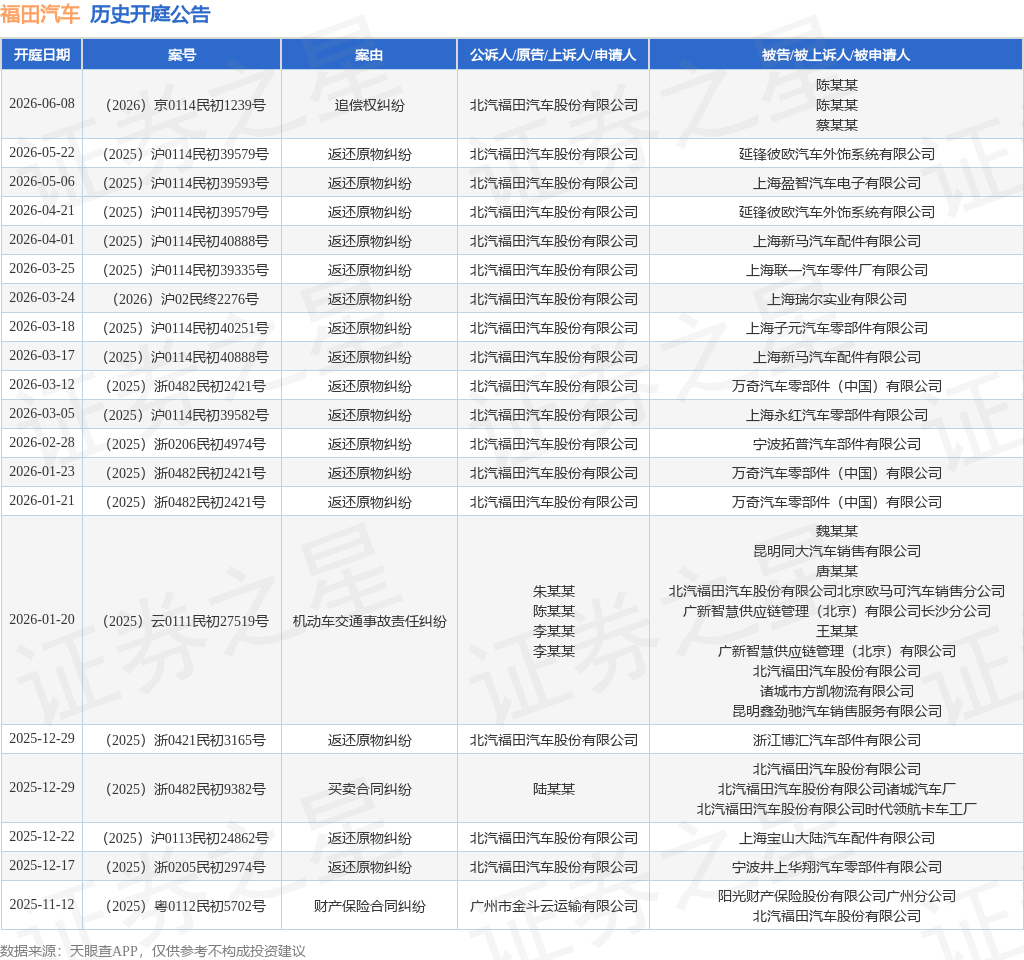Select plaintiff 朱某某
Viewport: 1024px width, 960px height.
pyautogui.click(x=553, y=591)
